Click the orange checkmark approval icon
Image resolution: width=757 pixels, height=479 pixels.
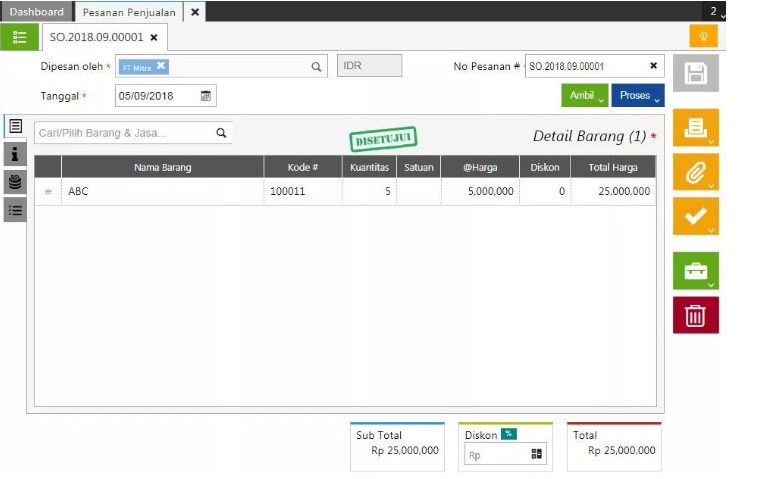(695, 215)
